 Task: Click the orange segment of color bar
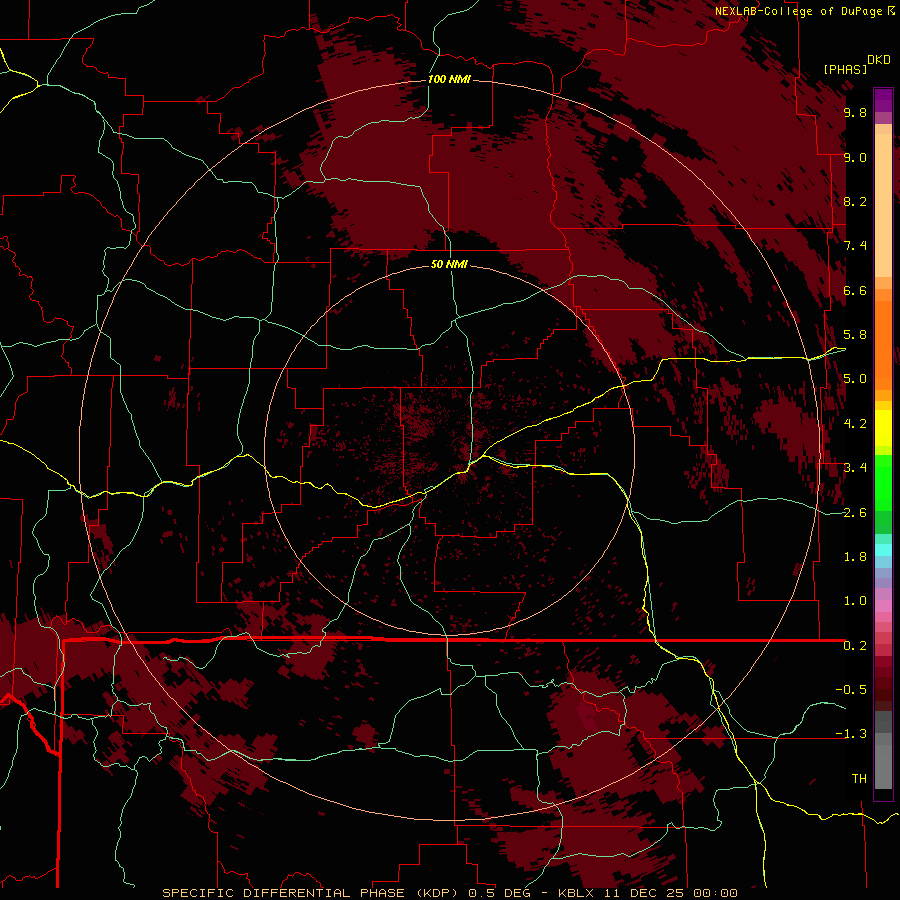pyautogui.click(x=883, y=344)
